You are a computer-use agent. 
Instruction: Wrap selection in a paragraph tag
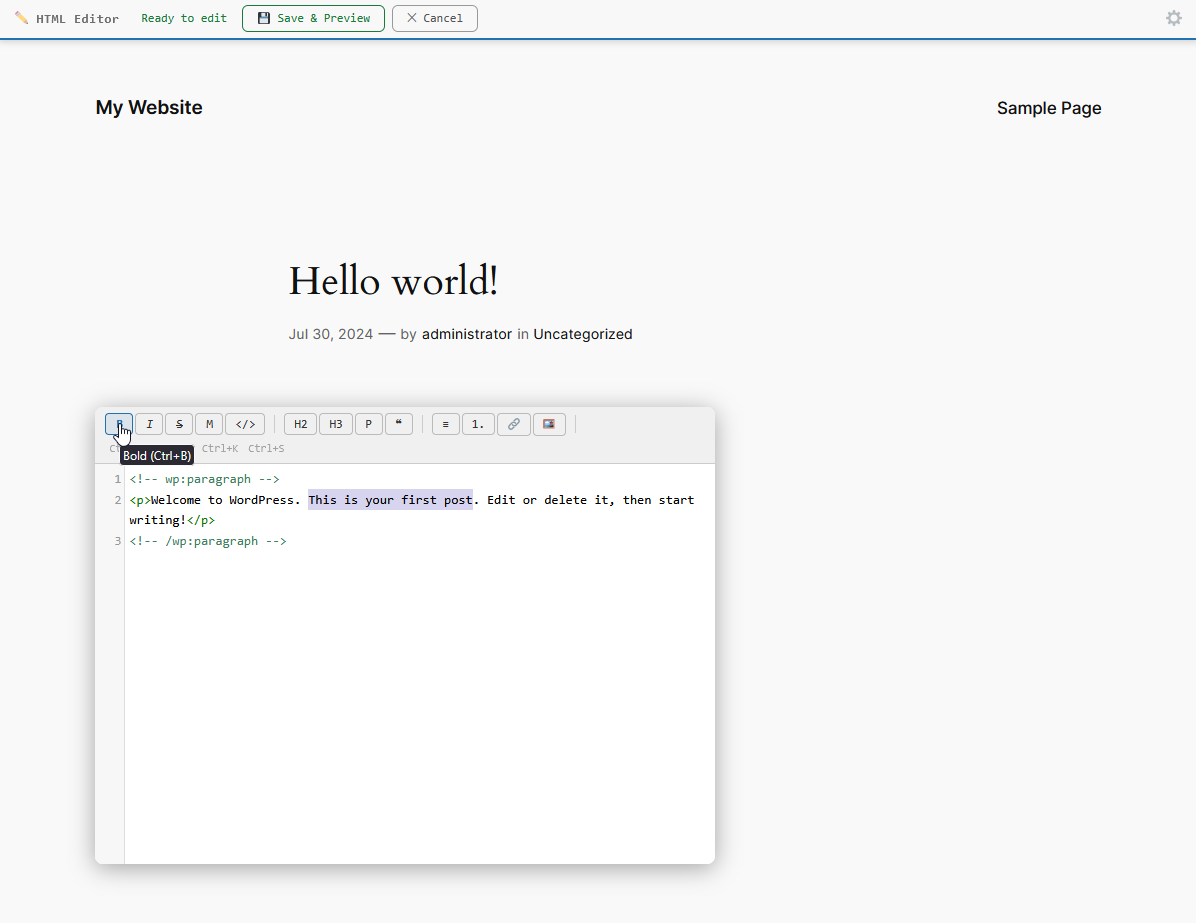(368, 423)
